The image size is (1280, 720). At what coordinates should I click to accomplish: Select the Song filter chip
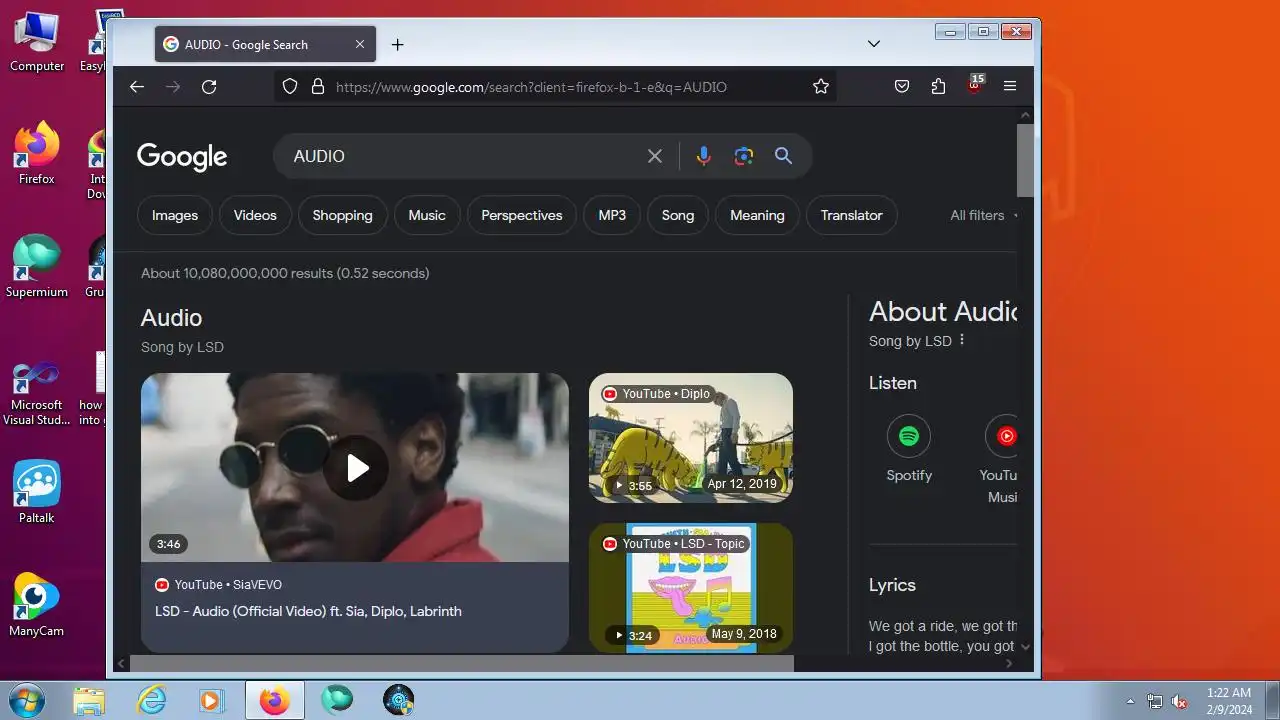[678, 215]
